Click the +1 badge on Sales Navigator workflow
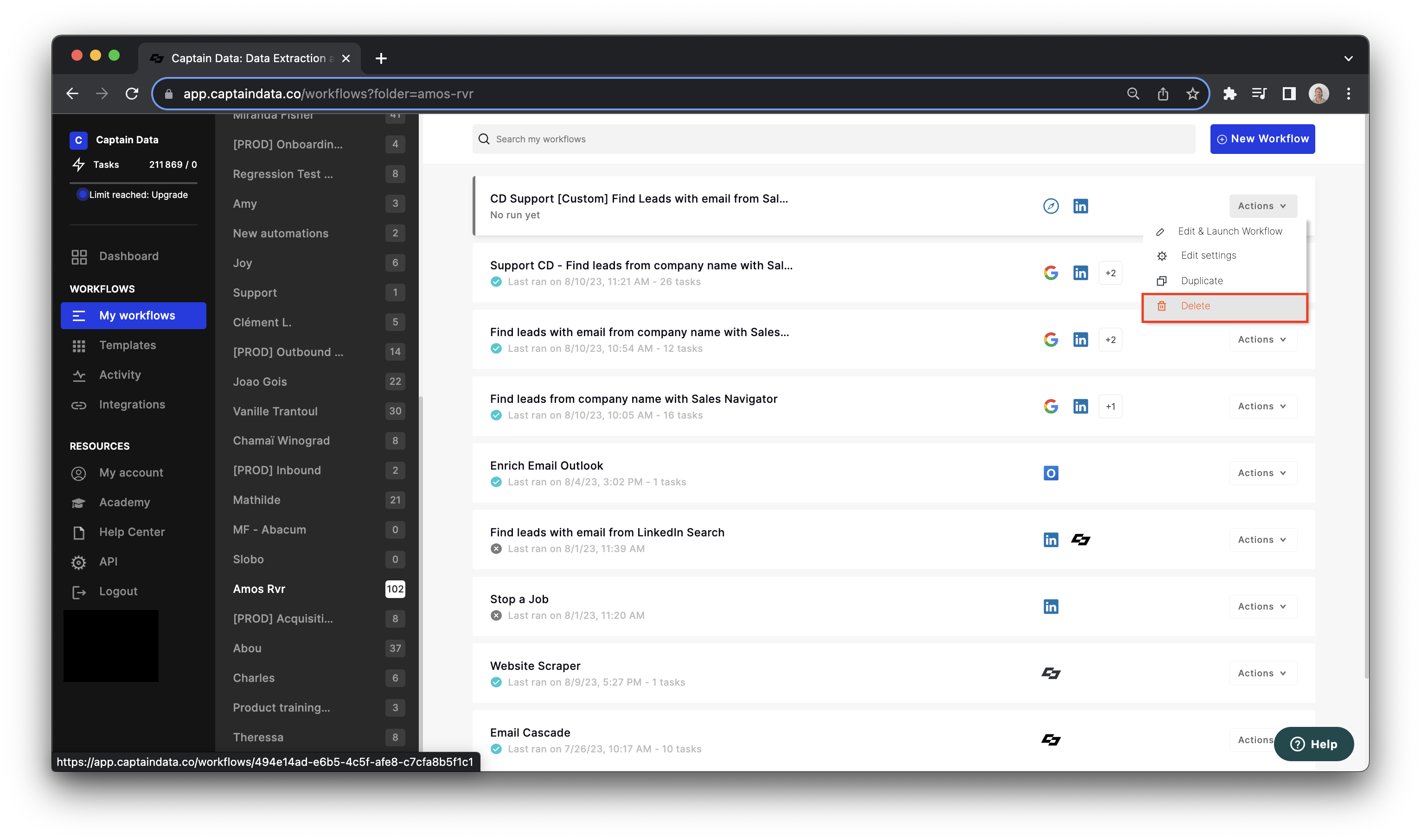Viewport: 1421px width, 840px height. [1110, 407]
